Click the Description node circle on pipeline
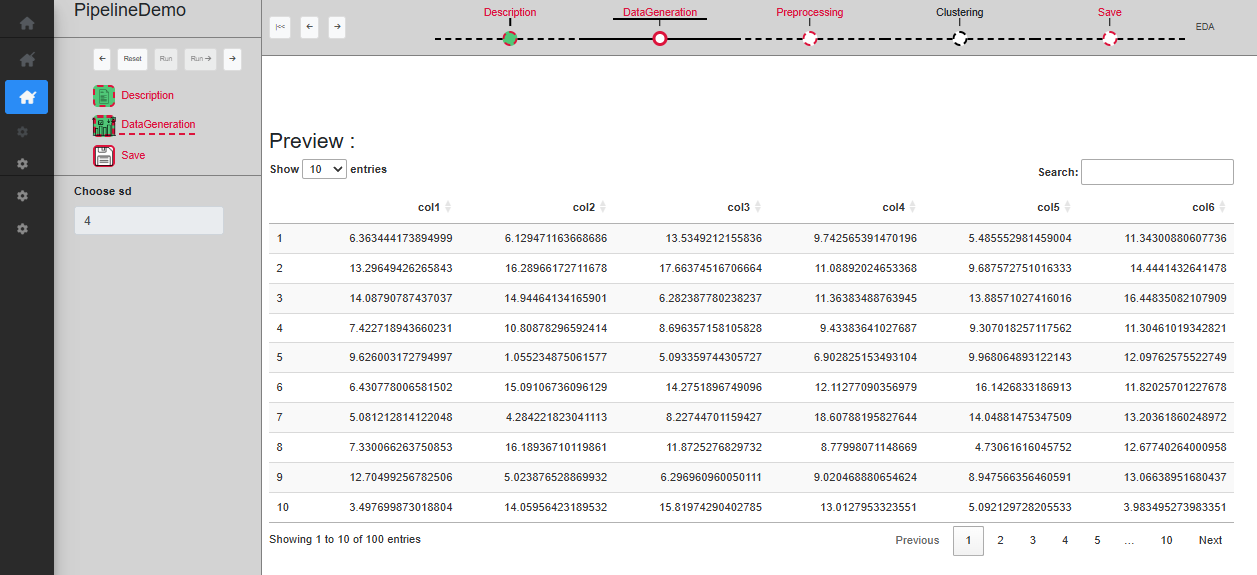 click(510, 39)
